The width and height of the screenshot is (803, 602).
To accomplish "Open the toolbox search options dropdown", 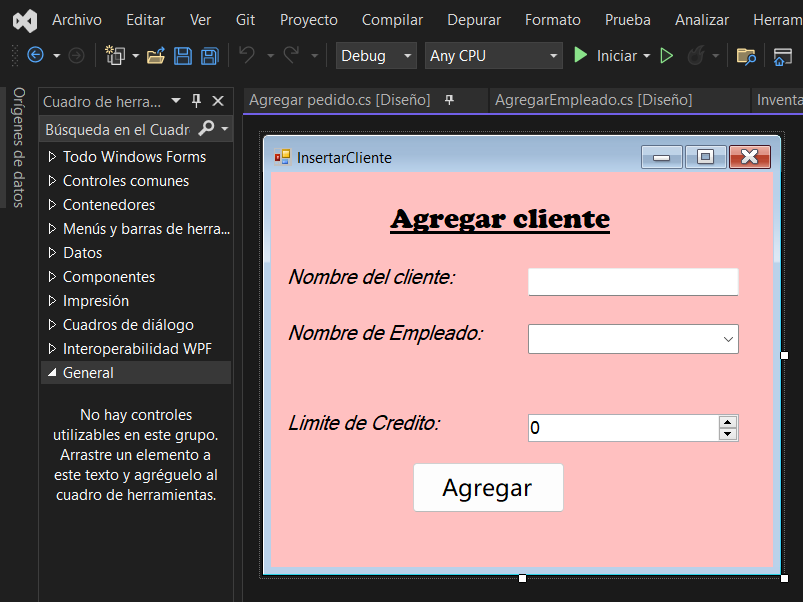I will coord(224,128).
